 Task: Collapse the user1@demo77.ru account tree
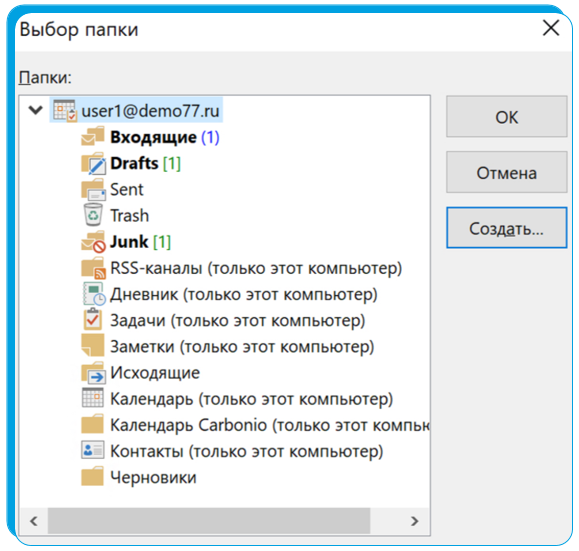[35, 110]
